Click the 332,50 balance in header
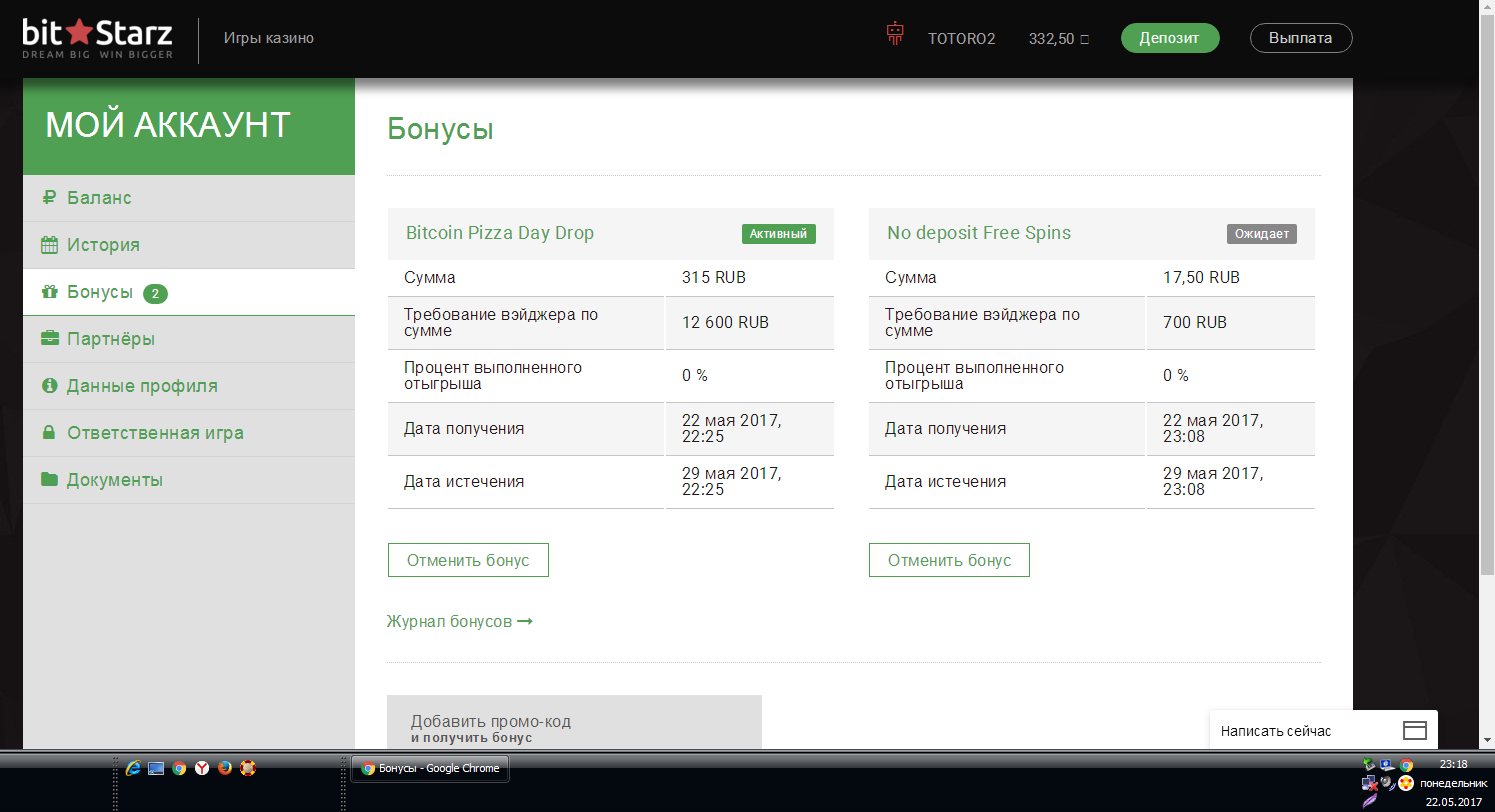1495x812 pixels. [x=1059, y=39]
